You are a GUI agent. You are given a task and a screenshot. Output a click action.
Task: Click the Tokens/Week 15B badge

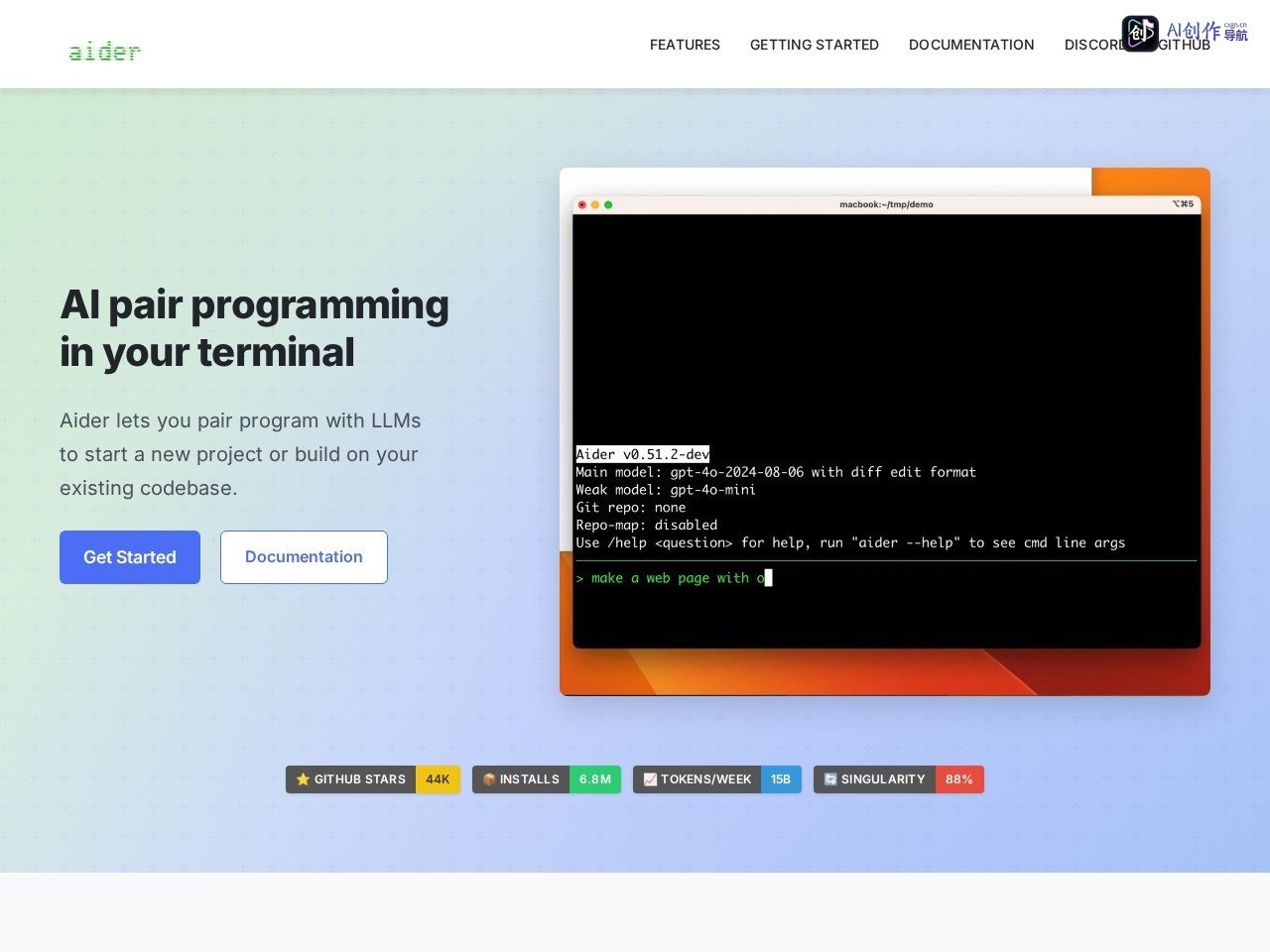pyautogui.click(x=717, y=779)
